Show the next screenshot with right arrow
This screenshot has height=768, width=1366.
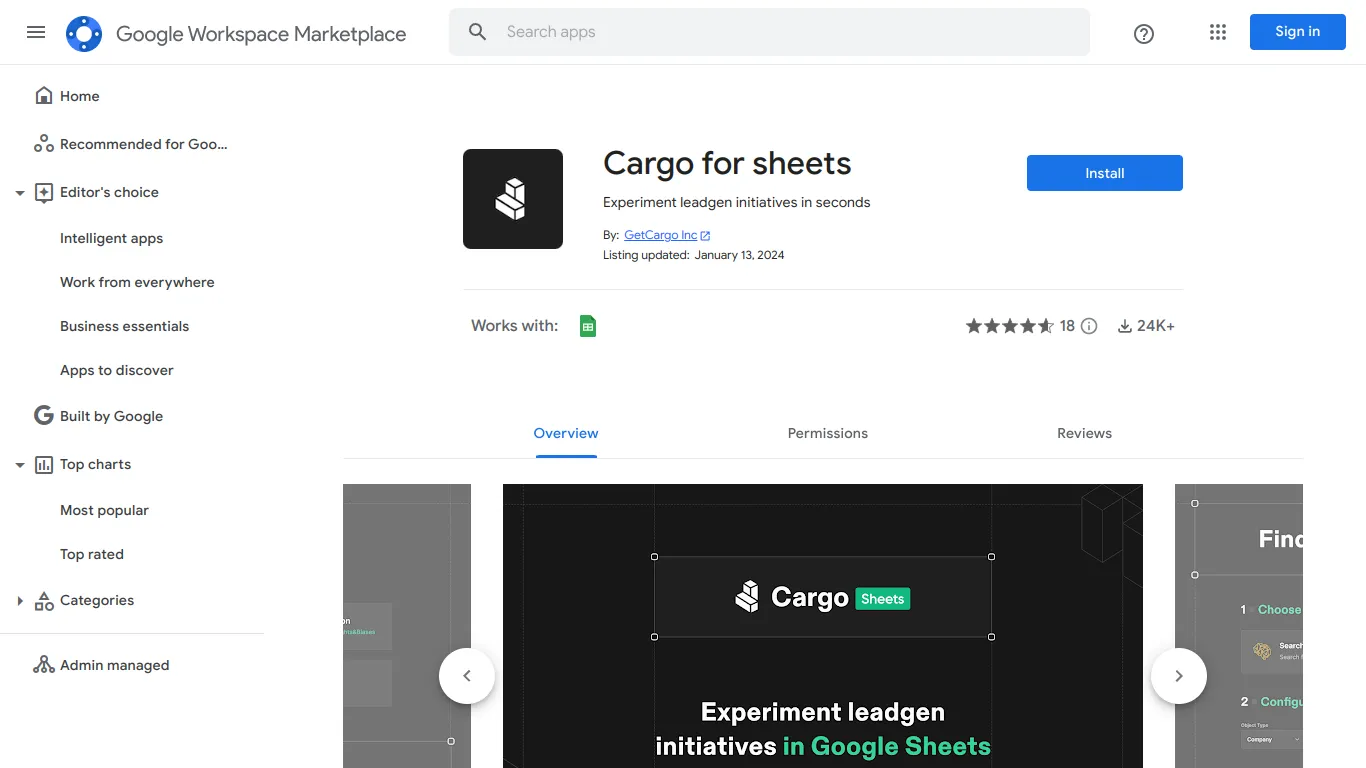[1179, 676]
